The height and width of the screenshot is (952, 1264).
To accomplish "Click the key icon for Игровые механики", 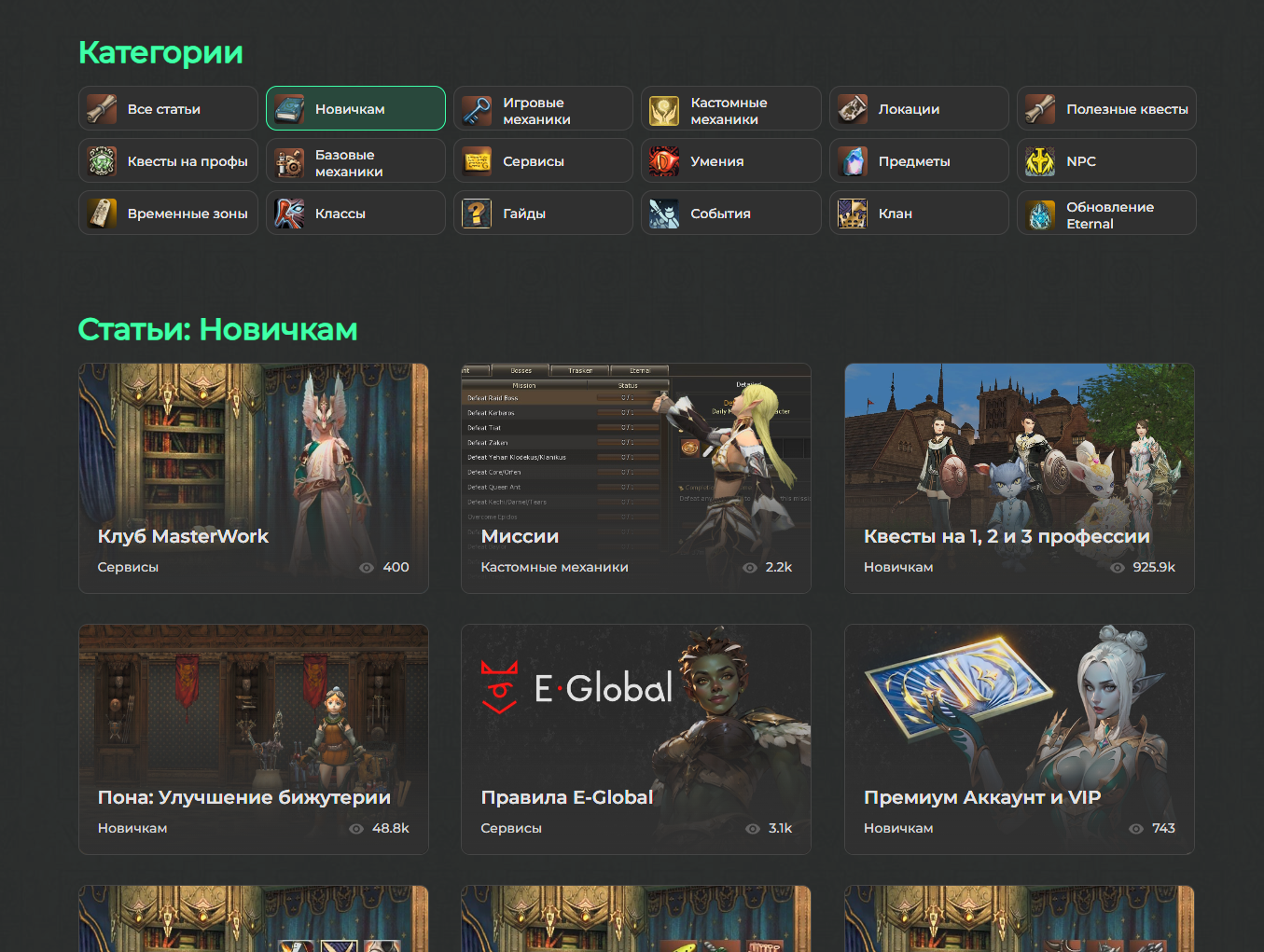I will pos(477,110).
